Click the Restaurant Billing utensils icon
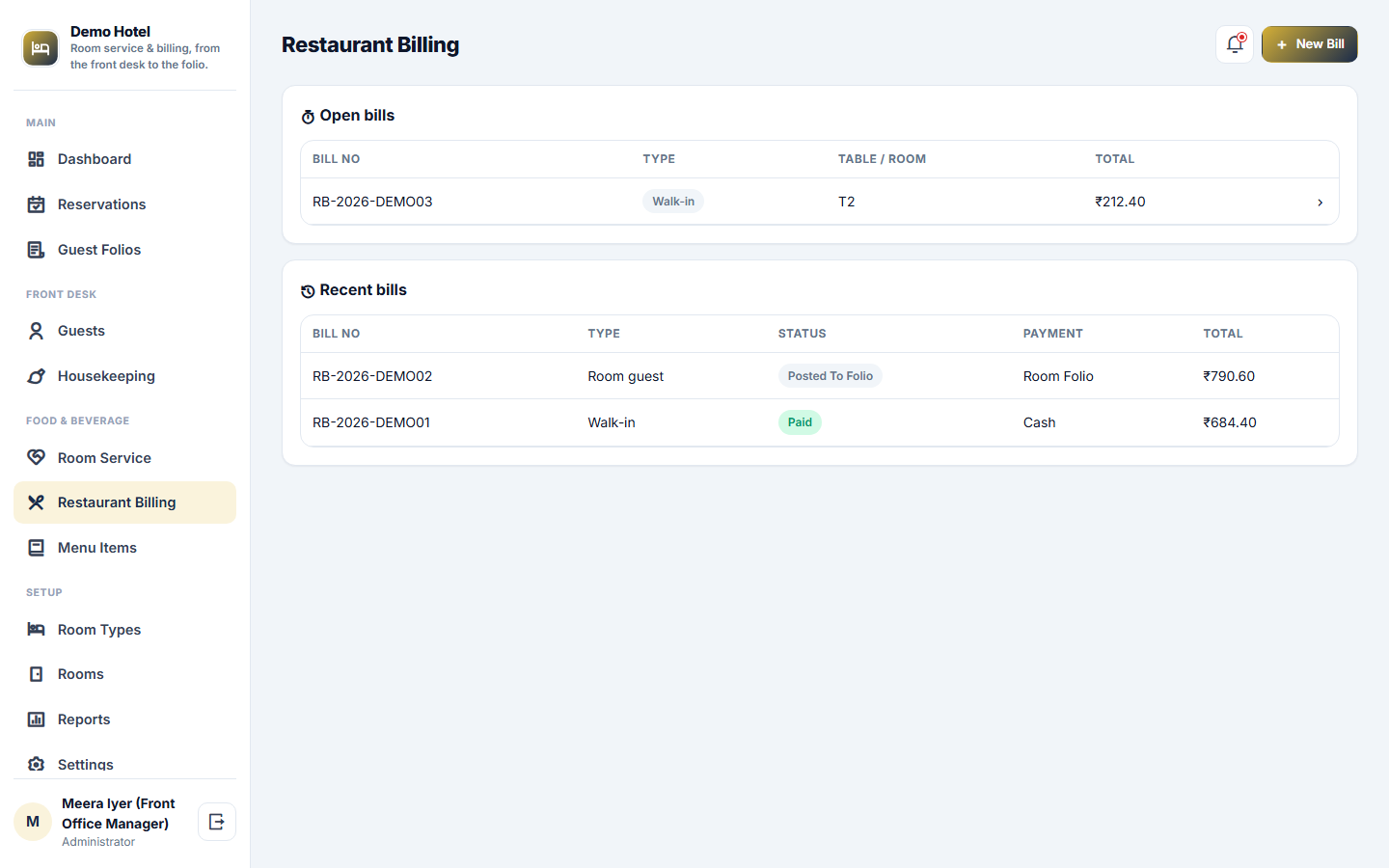1389x868 pixels. pos(37,502)
